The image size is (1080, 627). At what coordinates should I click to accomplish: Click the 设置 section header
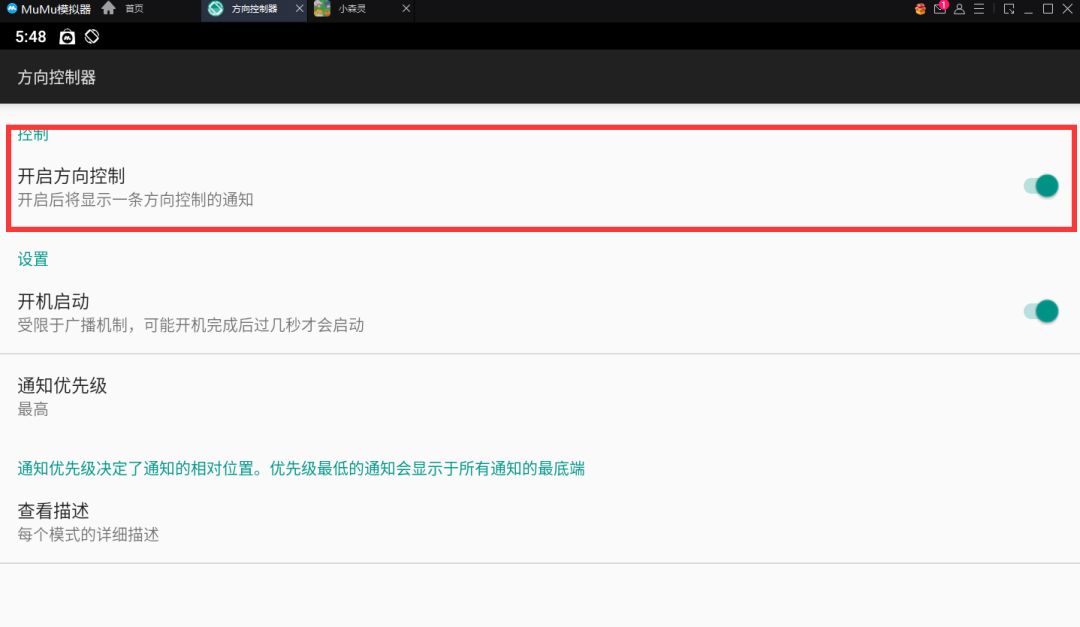(x=33, y=259)
